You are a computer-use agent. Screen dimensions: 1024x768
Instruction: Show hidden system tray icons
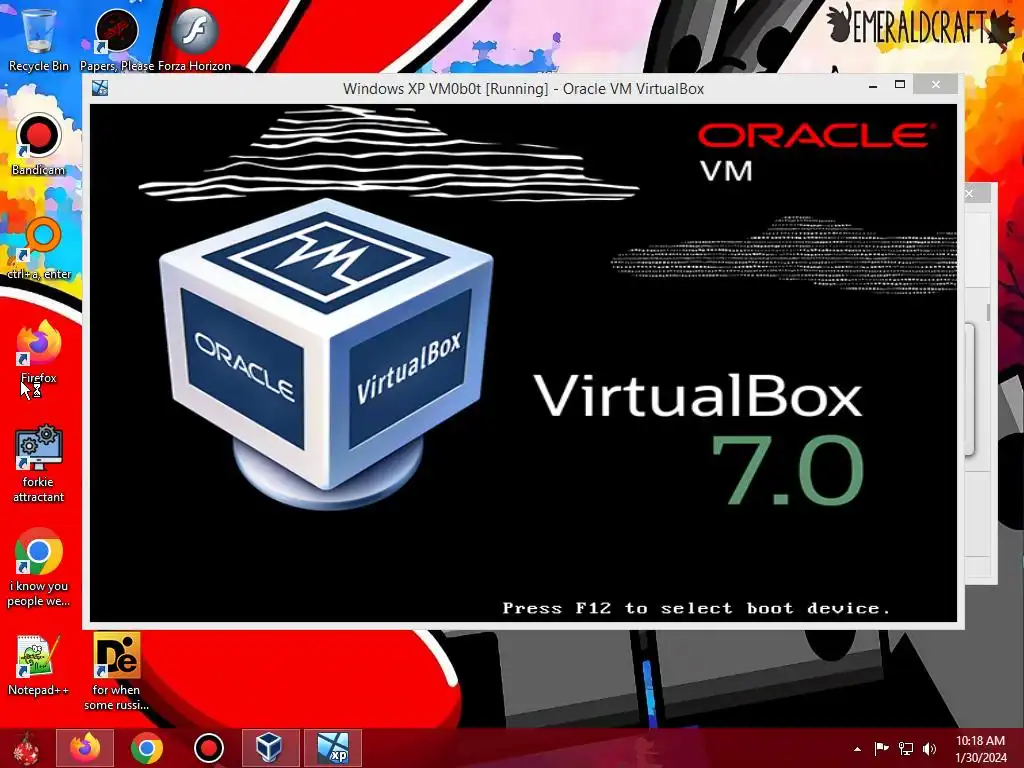tap(857, 749)
